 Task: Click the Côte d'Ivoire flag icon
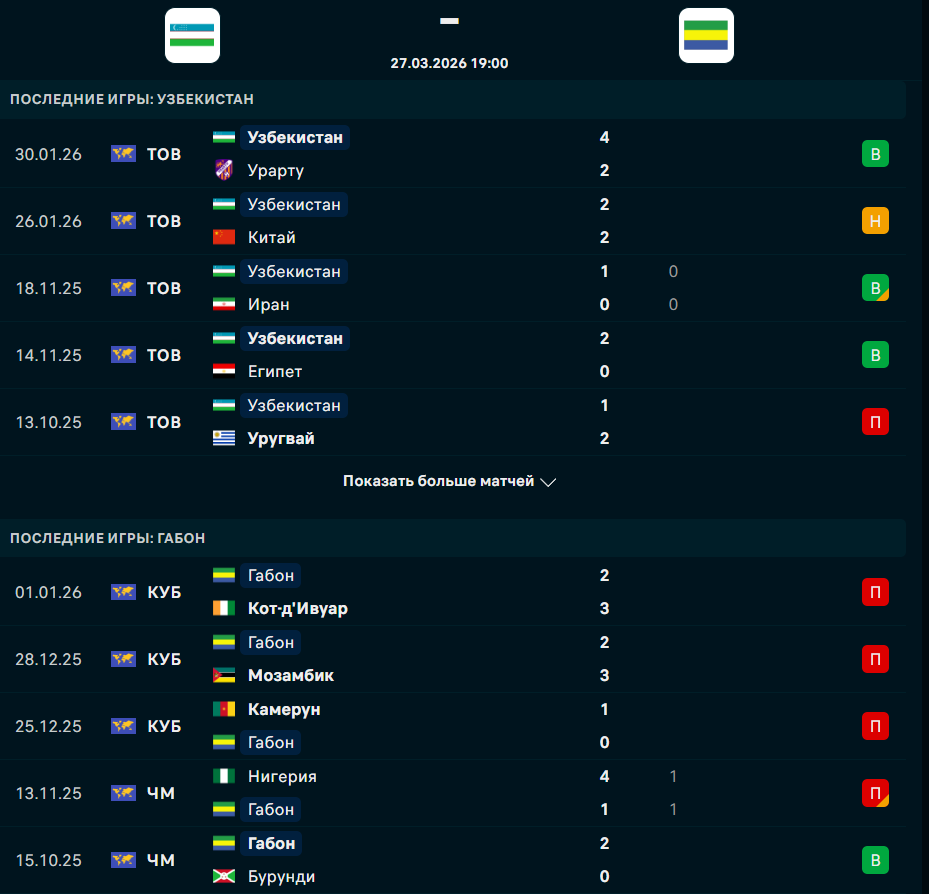(224, 609)
